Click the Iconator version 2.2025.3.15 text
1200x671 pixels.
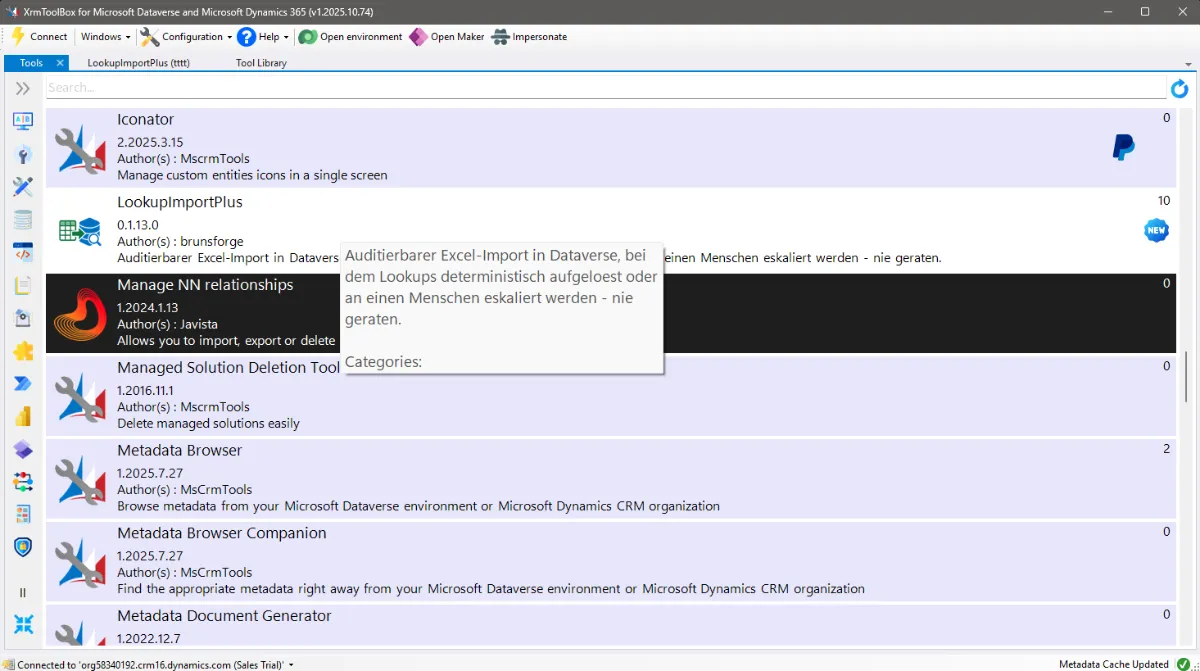[150, 142]
